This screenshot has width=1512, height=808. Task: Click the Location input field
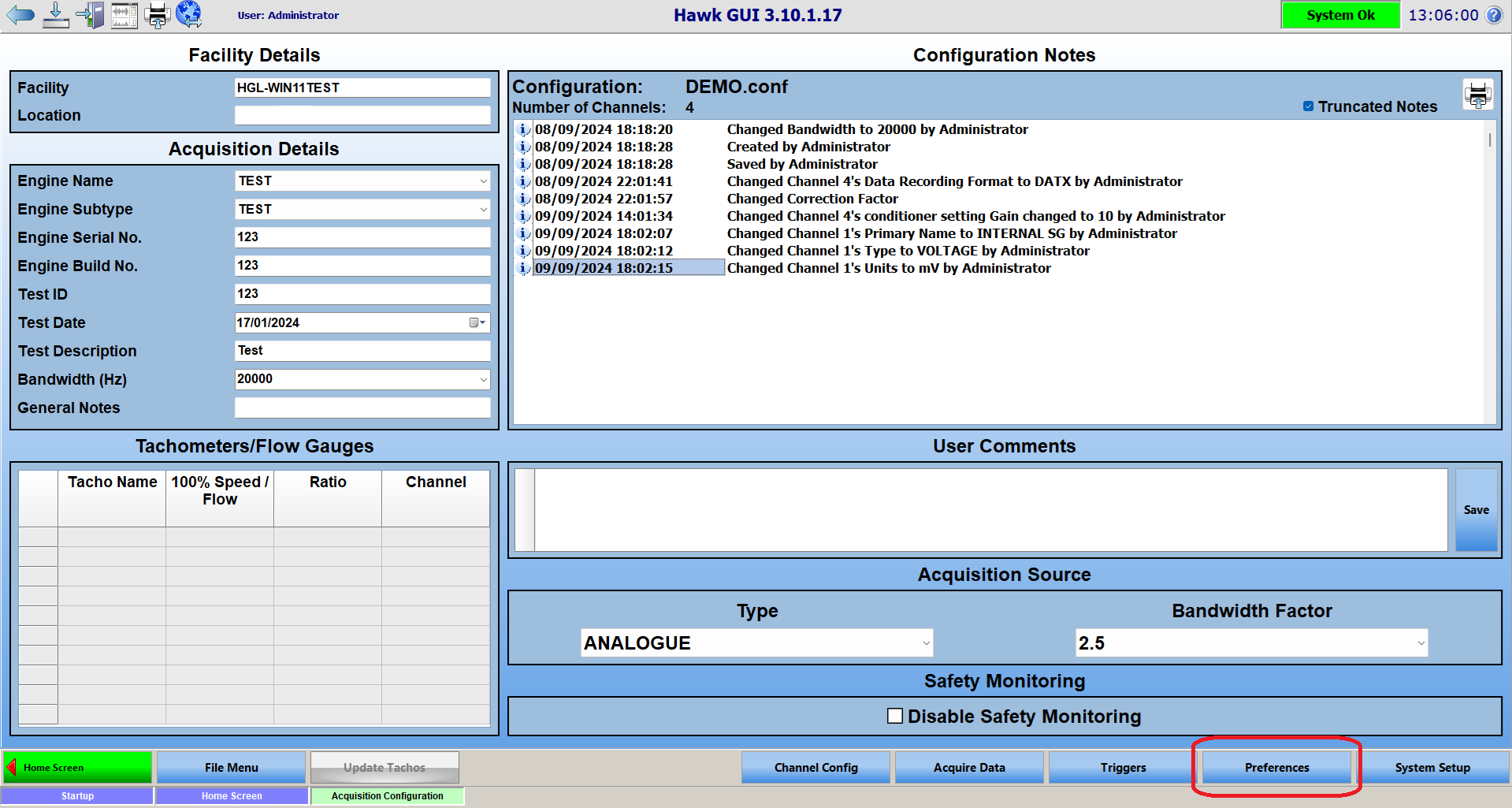click(362, 115)
